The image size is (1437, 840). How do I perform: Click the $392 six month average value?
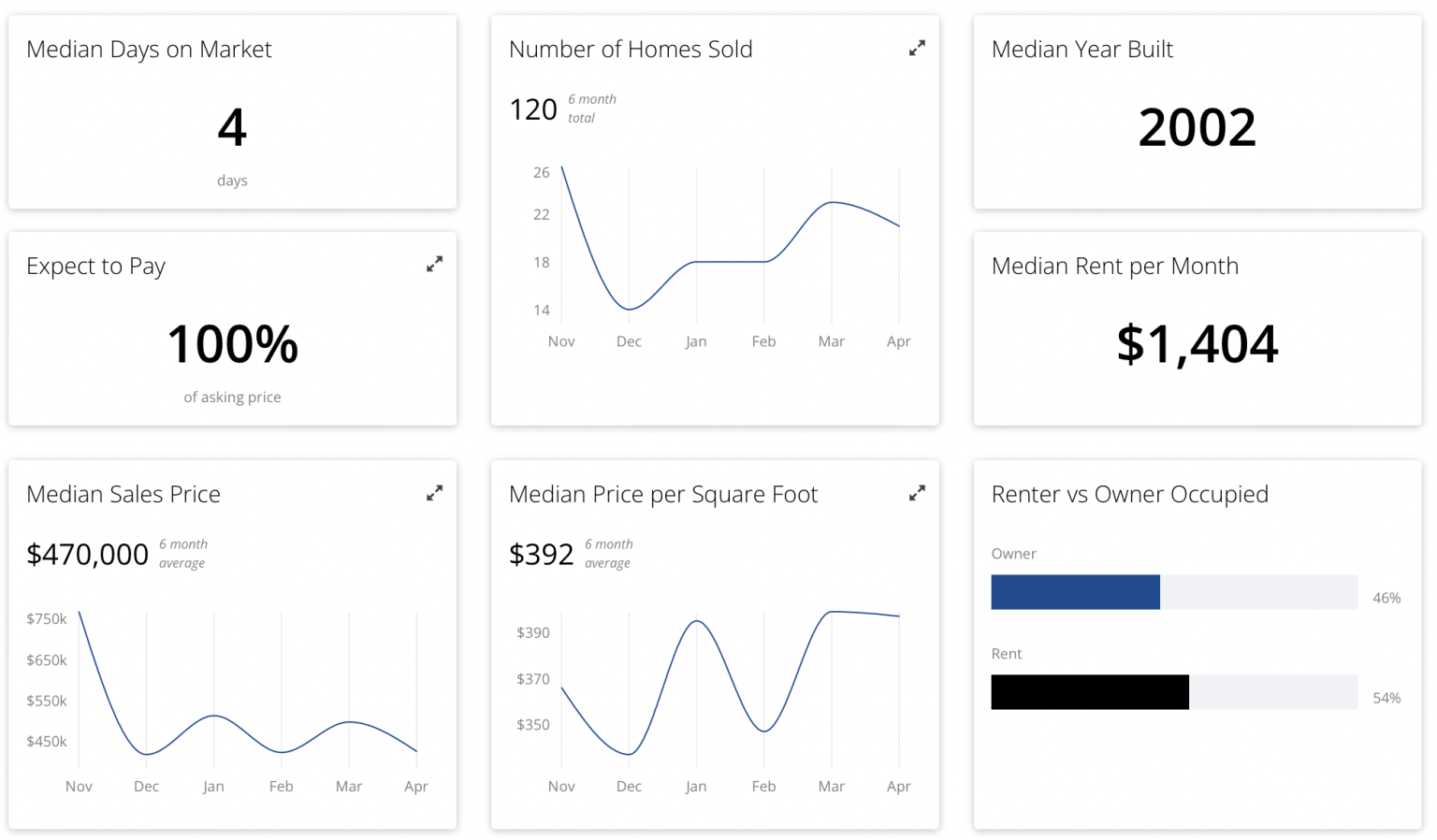541,555
